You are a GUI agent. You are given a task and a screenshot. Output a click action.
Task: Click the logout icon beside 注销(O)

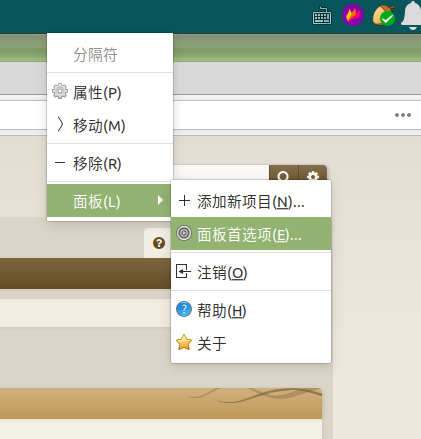point(183,271)
